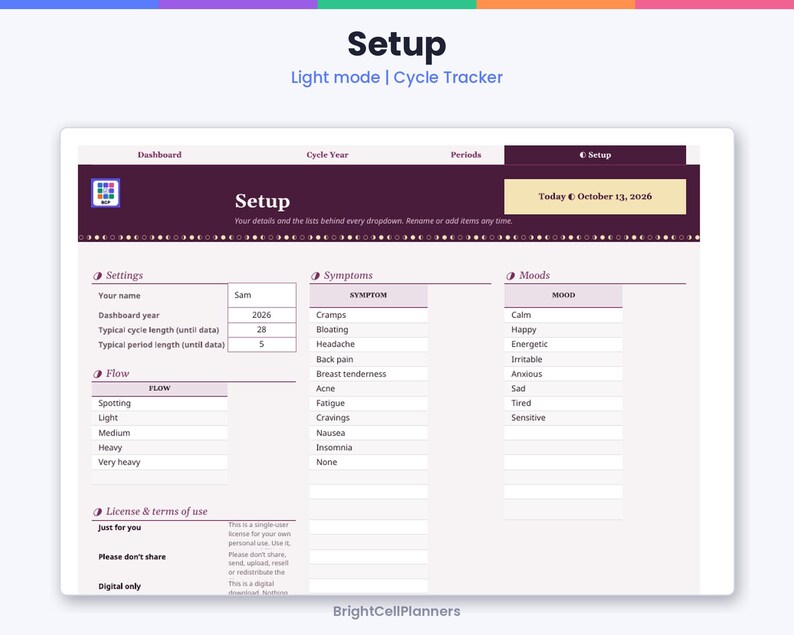The image size is (794, 635).
Task: Click the Symptoms section heading
Action: click(x=348, y=275)
